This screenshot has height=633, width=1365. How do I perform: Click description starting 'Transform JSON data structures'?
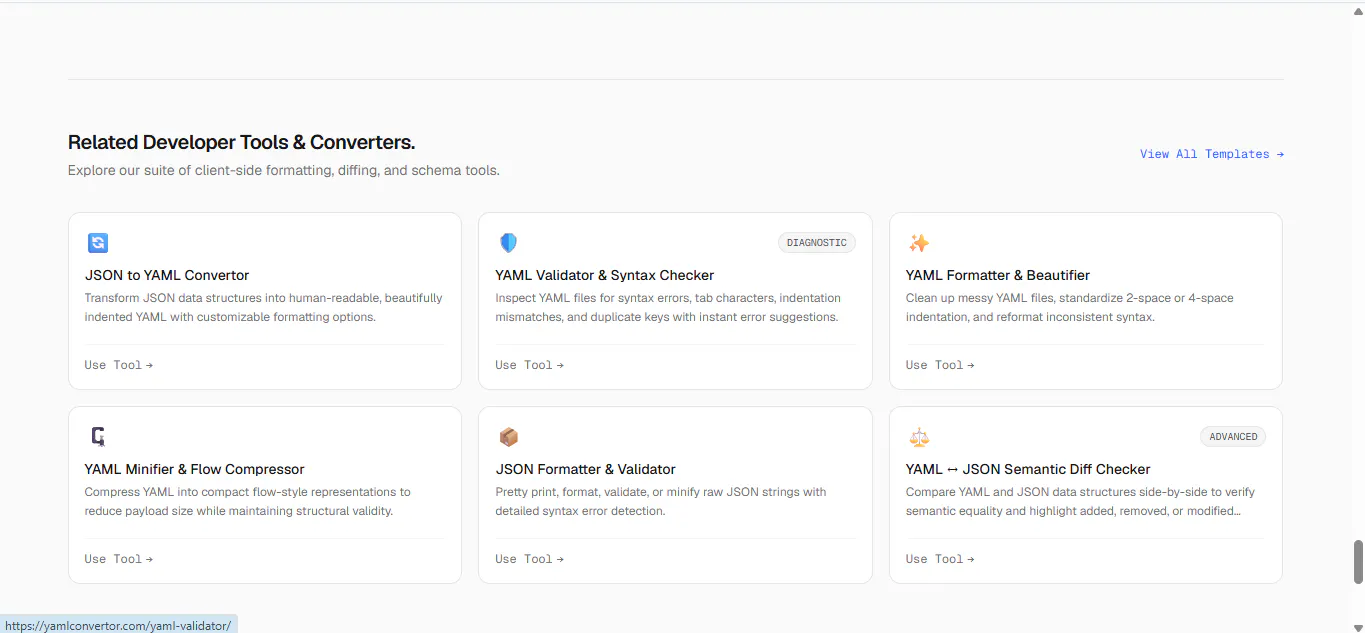[264, 307]
